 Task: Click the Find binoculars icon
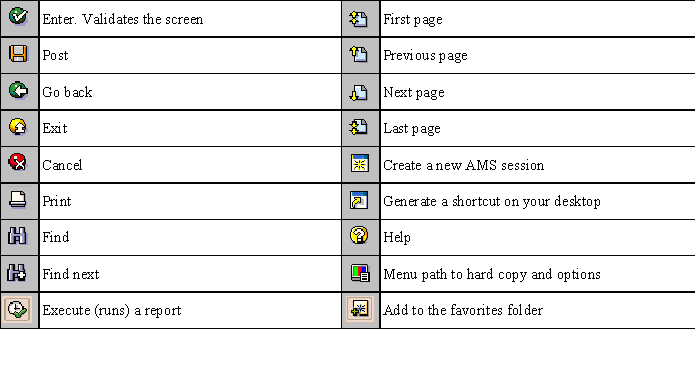pos(17,235)
